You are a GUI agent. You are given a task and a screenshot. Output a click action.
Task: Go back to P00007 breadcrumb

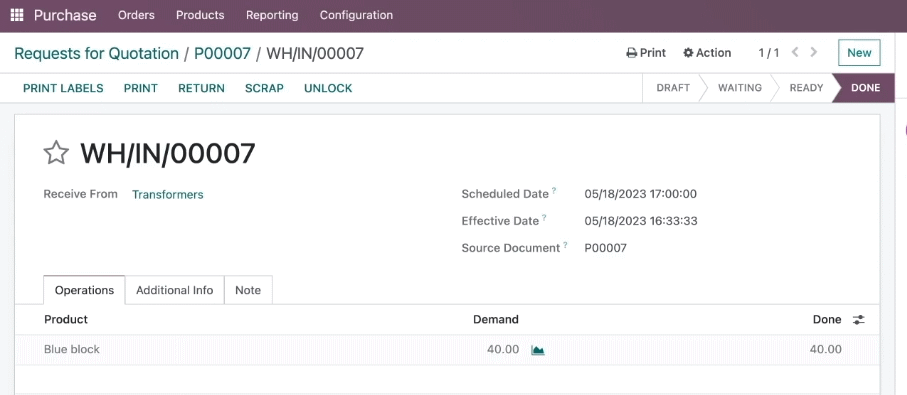point(222,54)
